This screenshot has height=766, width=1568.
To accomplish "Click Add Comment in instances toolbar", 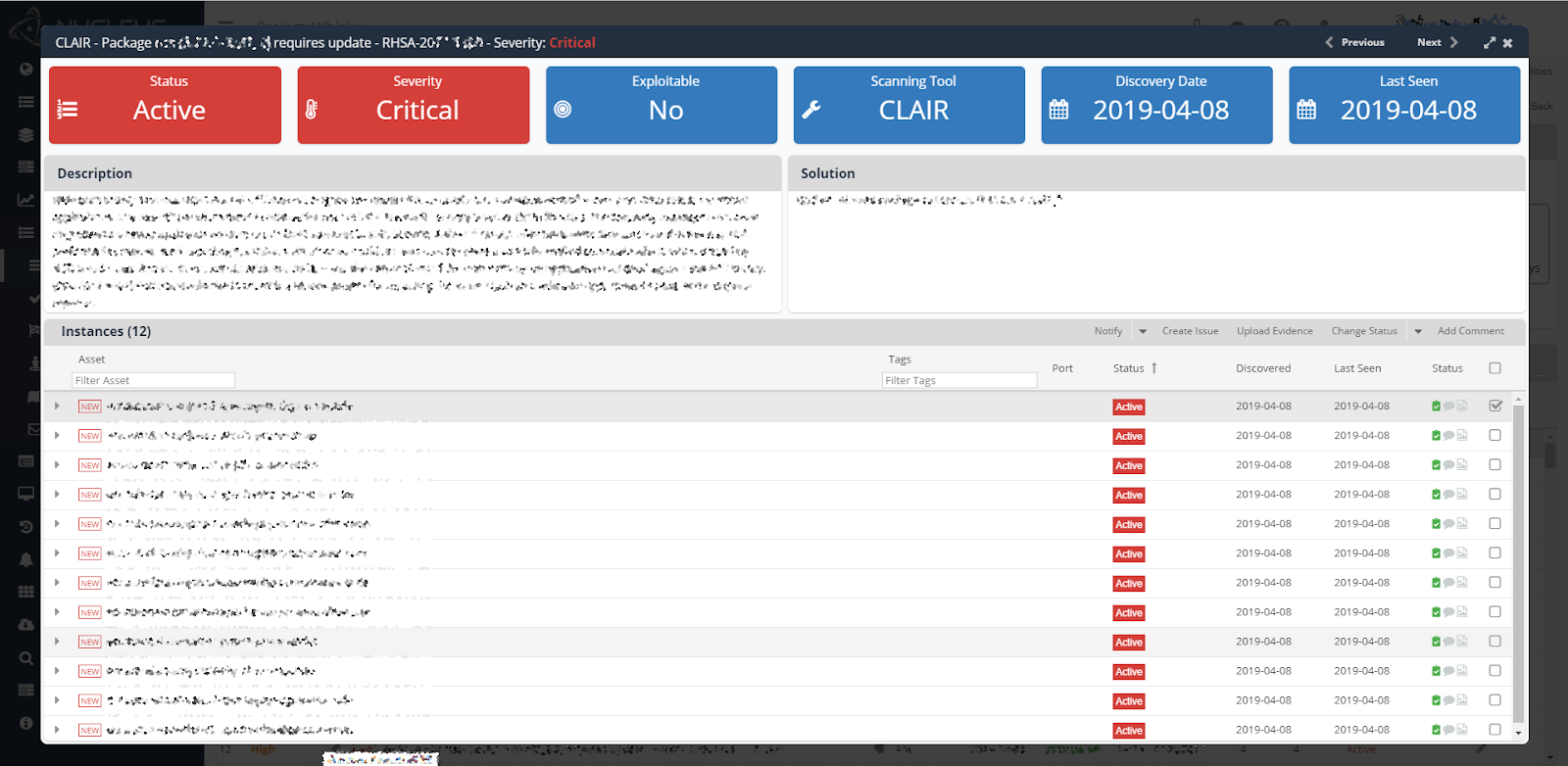I will pyautogui.click(x=1470, y=331).
